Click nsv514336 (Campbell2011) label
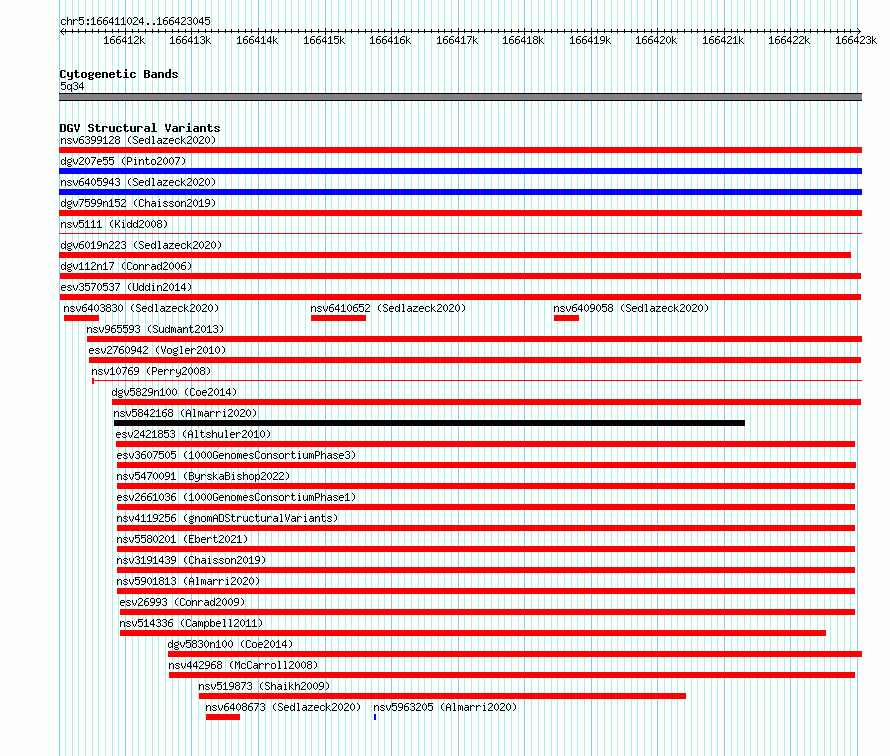The height and width of the screenshot is (756, 890). (191, 623)
